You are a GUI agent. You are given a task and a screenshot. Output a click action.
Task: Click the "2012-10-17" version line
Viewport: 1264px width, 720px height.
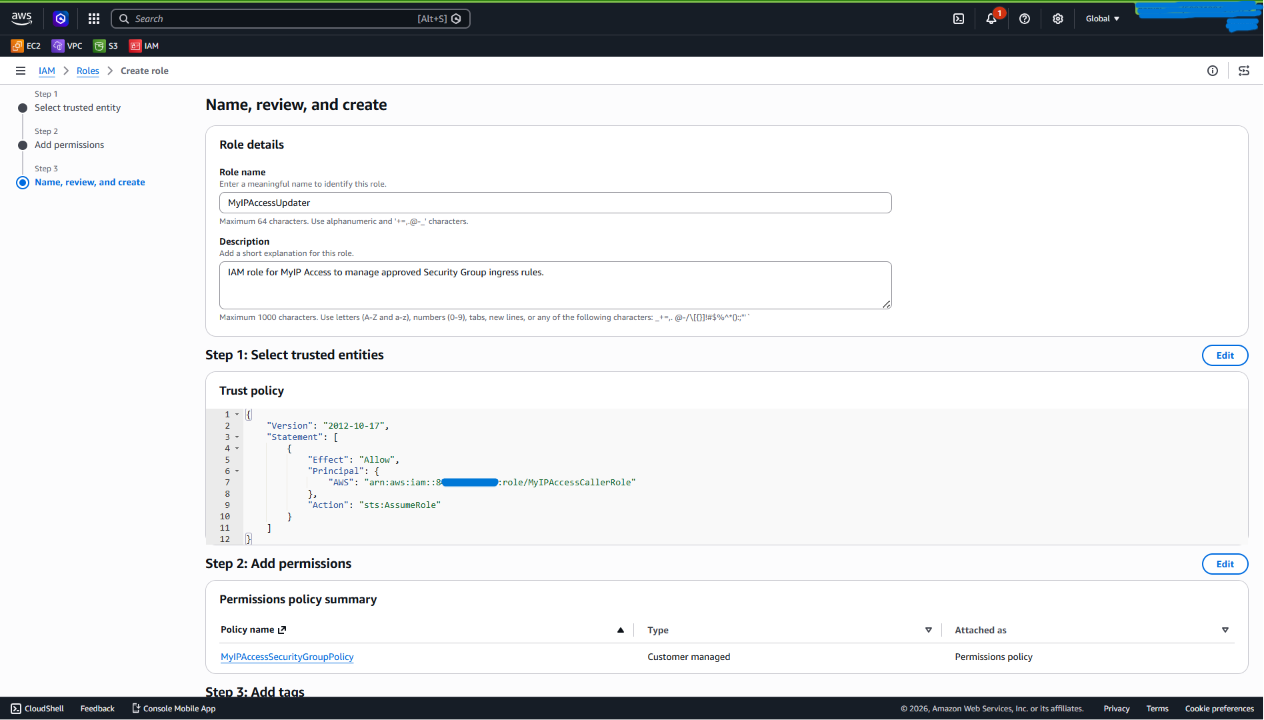[x=327, y=426]
